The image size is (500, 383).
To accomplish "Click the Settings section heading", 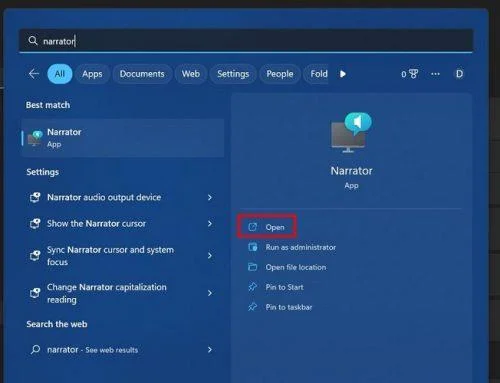I will pyautogui.click(x=43, y=172).
